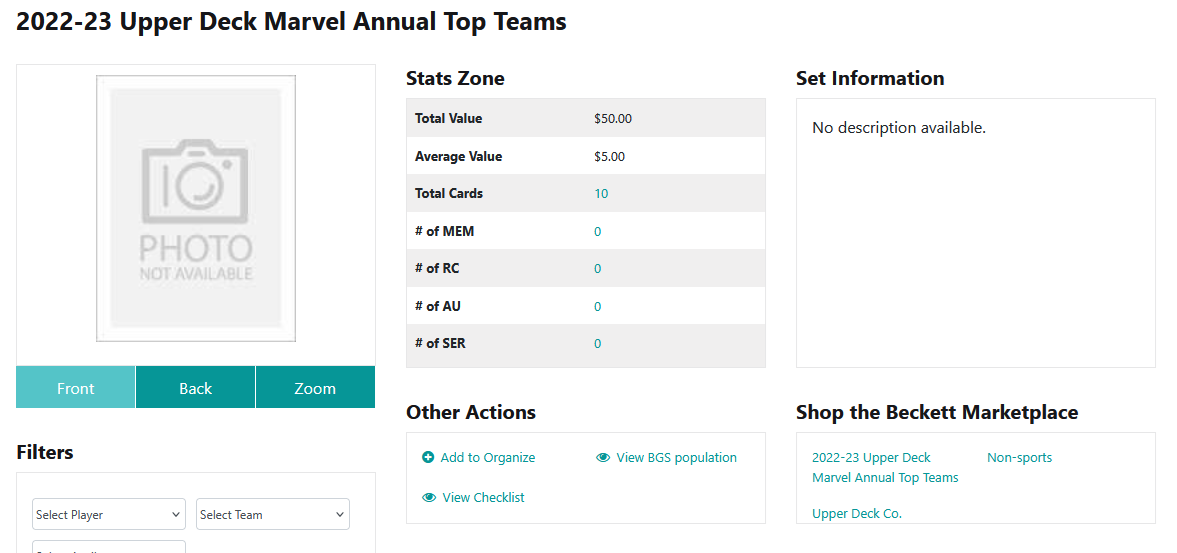The width and height of the screenshot is (1177, 553).
Task: Click the plus icon beside Add to Organize
Action: 428,457
